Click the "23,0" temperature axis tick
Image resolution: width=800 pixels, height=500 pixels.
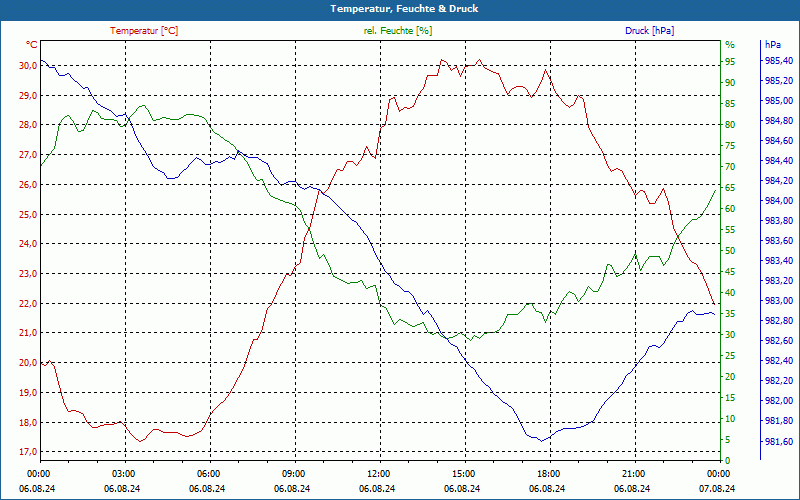pos(28,273)
